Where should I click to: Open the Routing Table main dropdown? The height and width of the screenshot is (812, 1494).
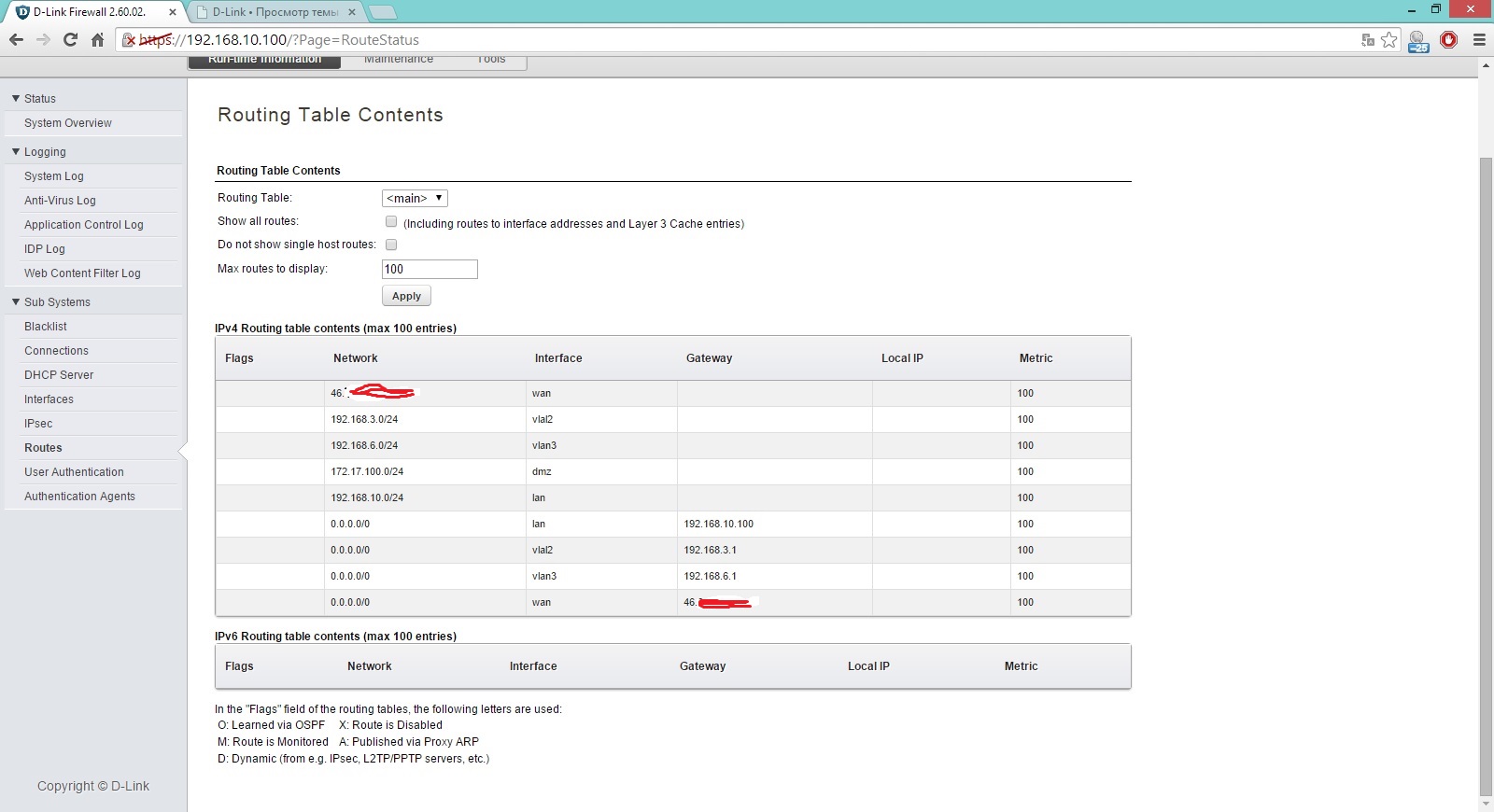(x=415, y=198)
